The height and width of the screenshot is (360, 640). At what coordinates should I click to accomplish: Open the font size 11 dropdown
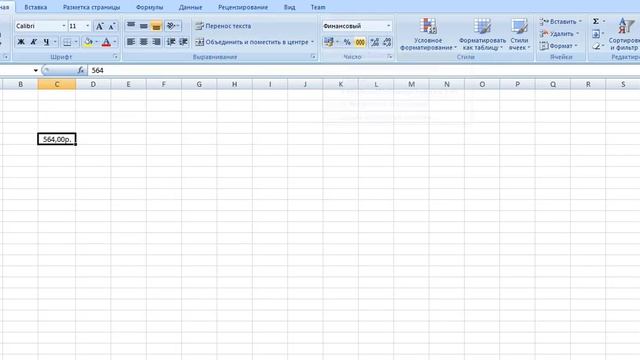coord(87,26)
